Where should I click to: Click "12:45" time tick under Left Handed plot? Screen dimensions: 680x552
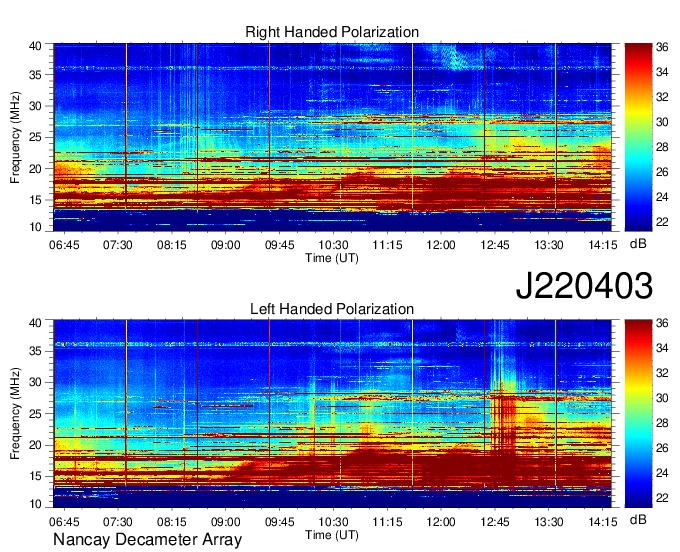(495, 522)
